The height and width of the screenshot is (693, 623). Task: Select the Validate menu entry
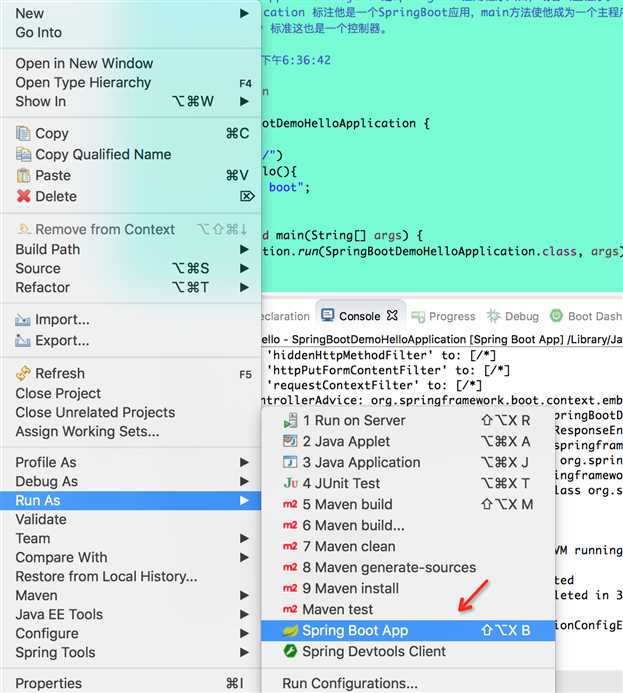[x=131, y=519]
